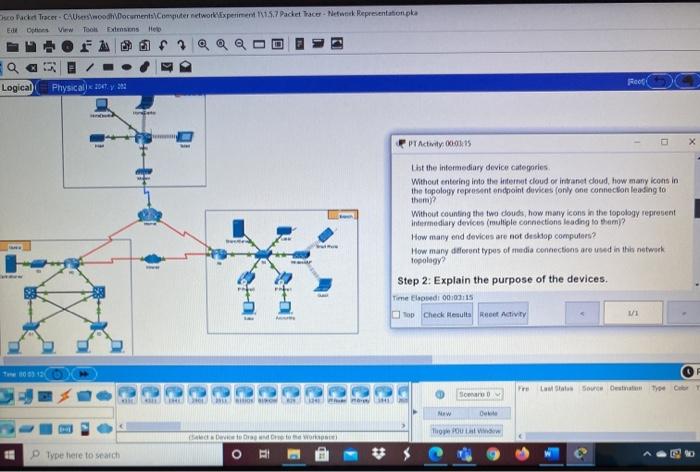Print the network using the printer icon

click(49, 46)
